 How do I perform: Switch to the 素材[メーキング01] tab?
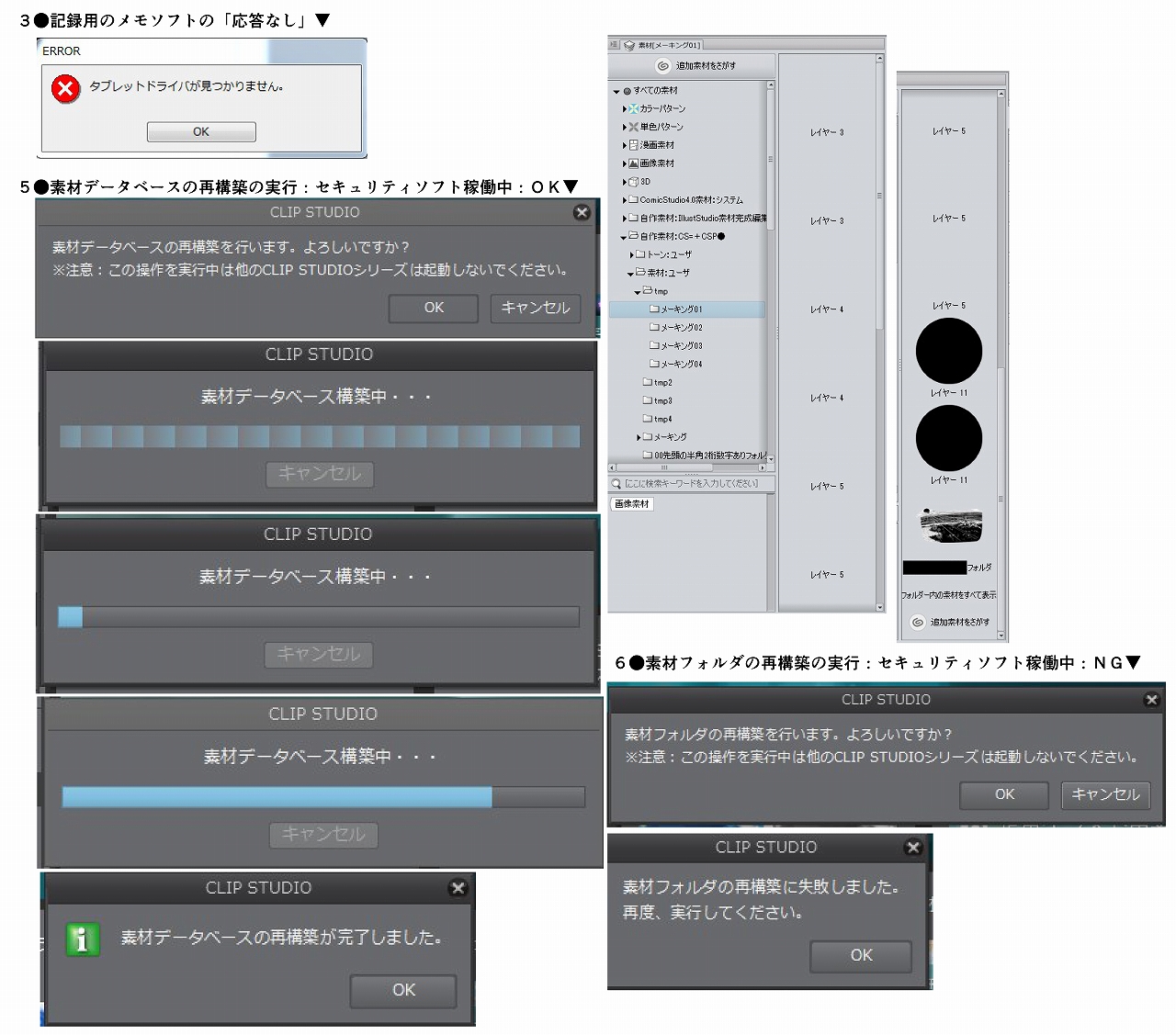pos(666,44)
